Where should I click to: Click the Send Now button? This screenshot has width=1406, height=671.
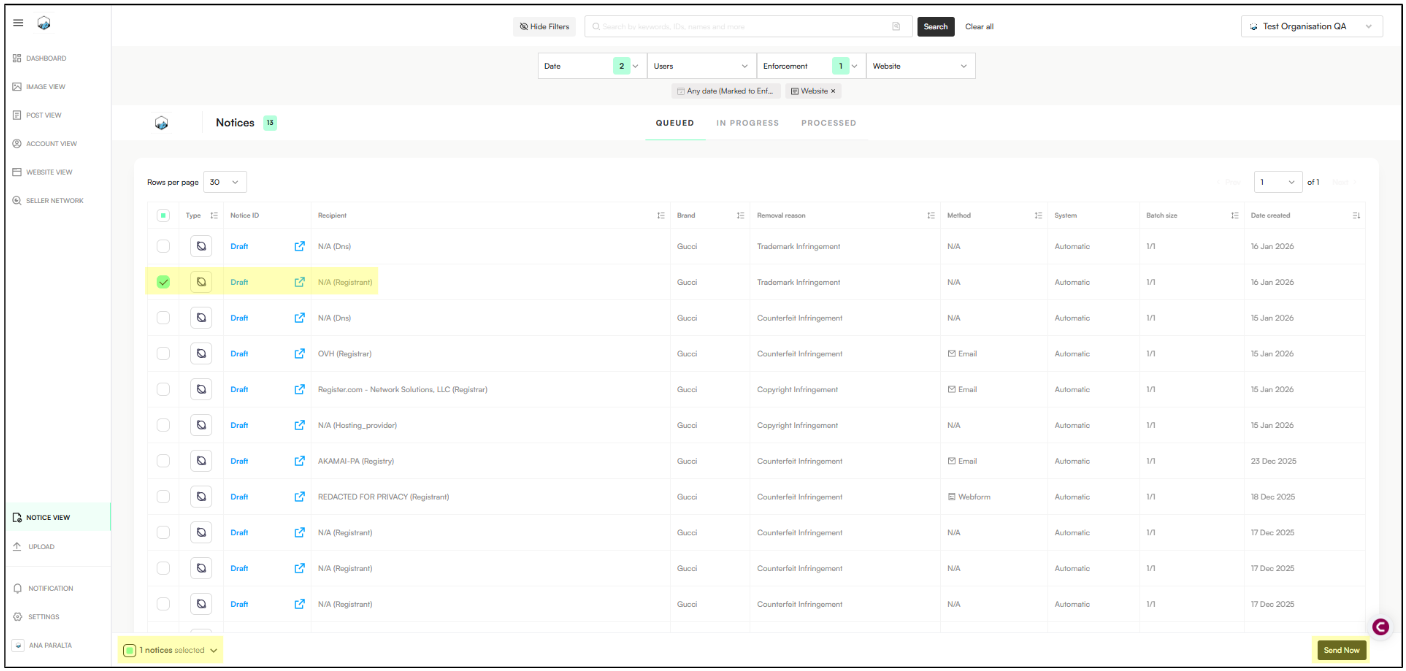pos(1342,650)
